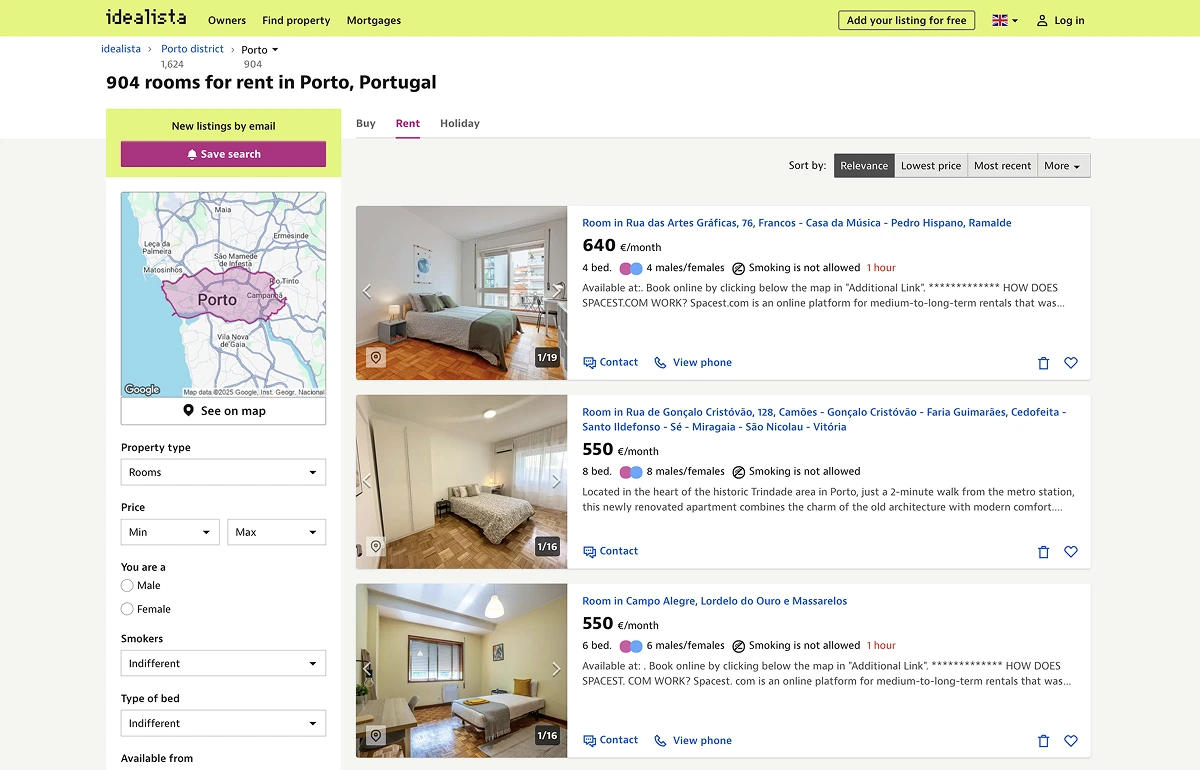Click Add your listing for free
This screenshot has width=1200, height=770.
907,20
